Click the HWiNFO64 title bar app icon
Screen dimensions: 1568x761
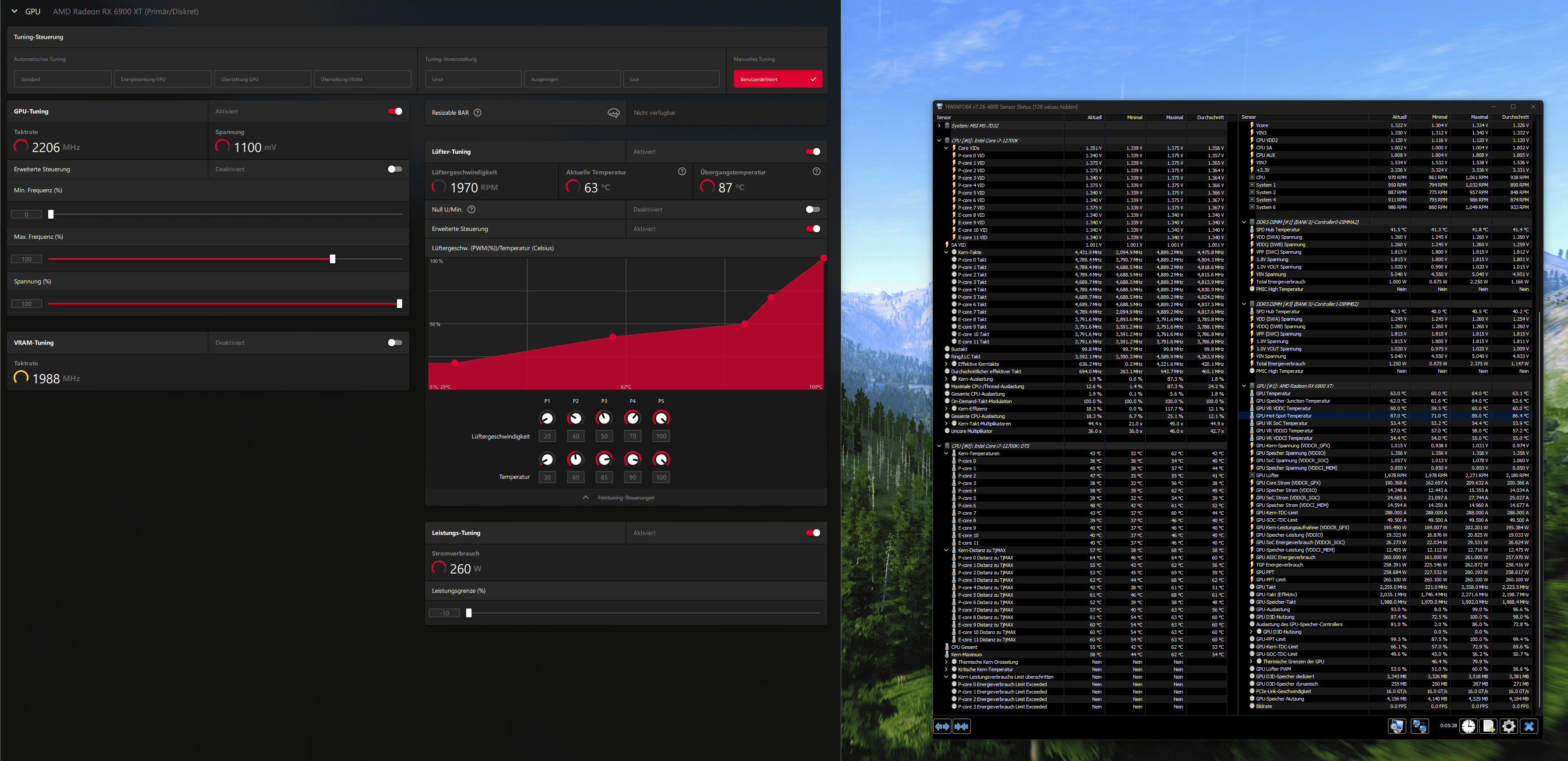940,106
